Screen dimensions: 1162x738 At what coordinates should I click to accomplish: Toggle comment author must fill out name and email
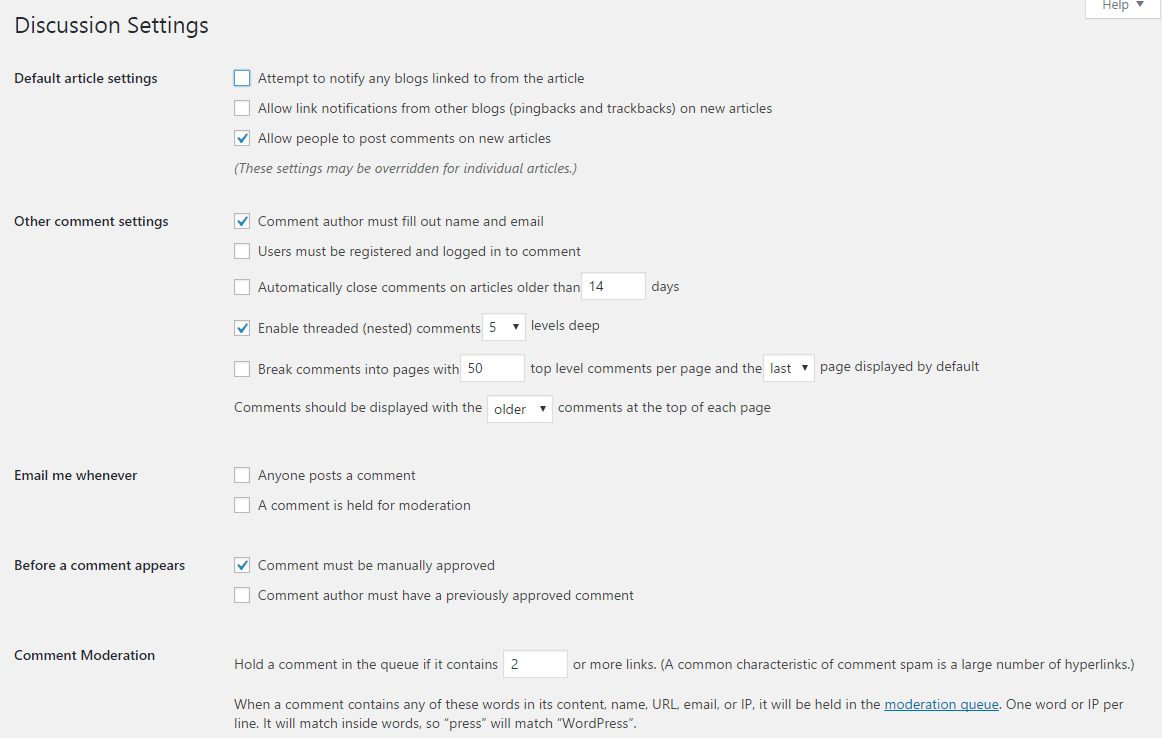tap(242, 221)
